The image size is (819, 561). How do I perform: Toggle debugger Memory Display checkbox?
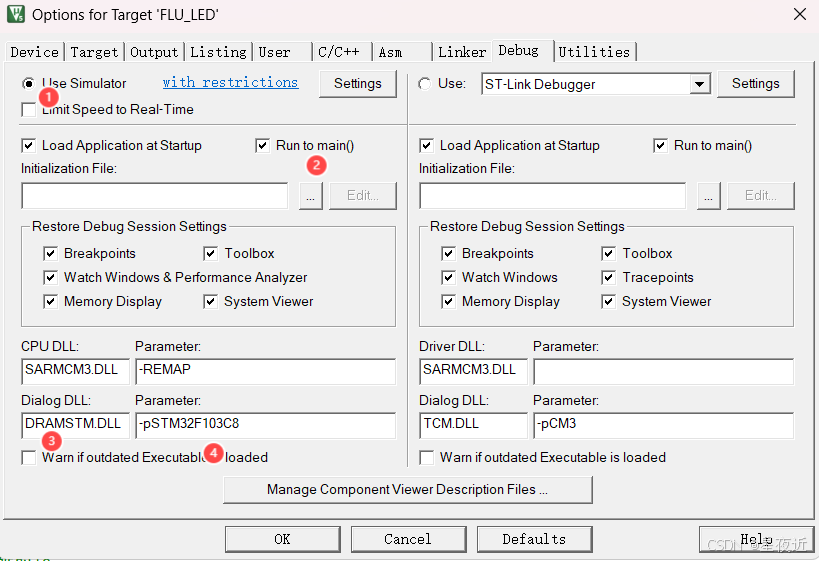click(449, 301)
